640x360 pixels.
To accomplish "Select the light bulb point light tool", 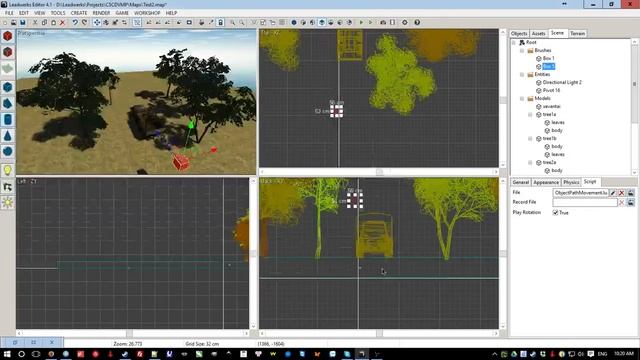I will (x=7, y=170).
